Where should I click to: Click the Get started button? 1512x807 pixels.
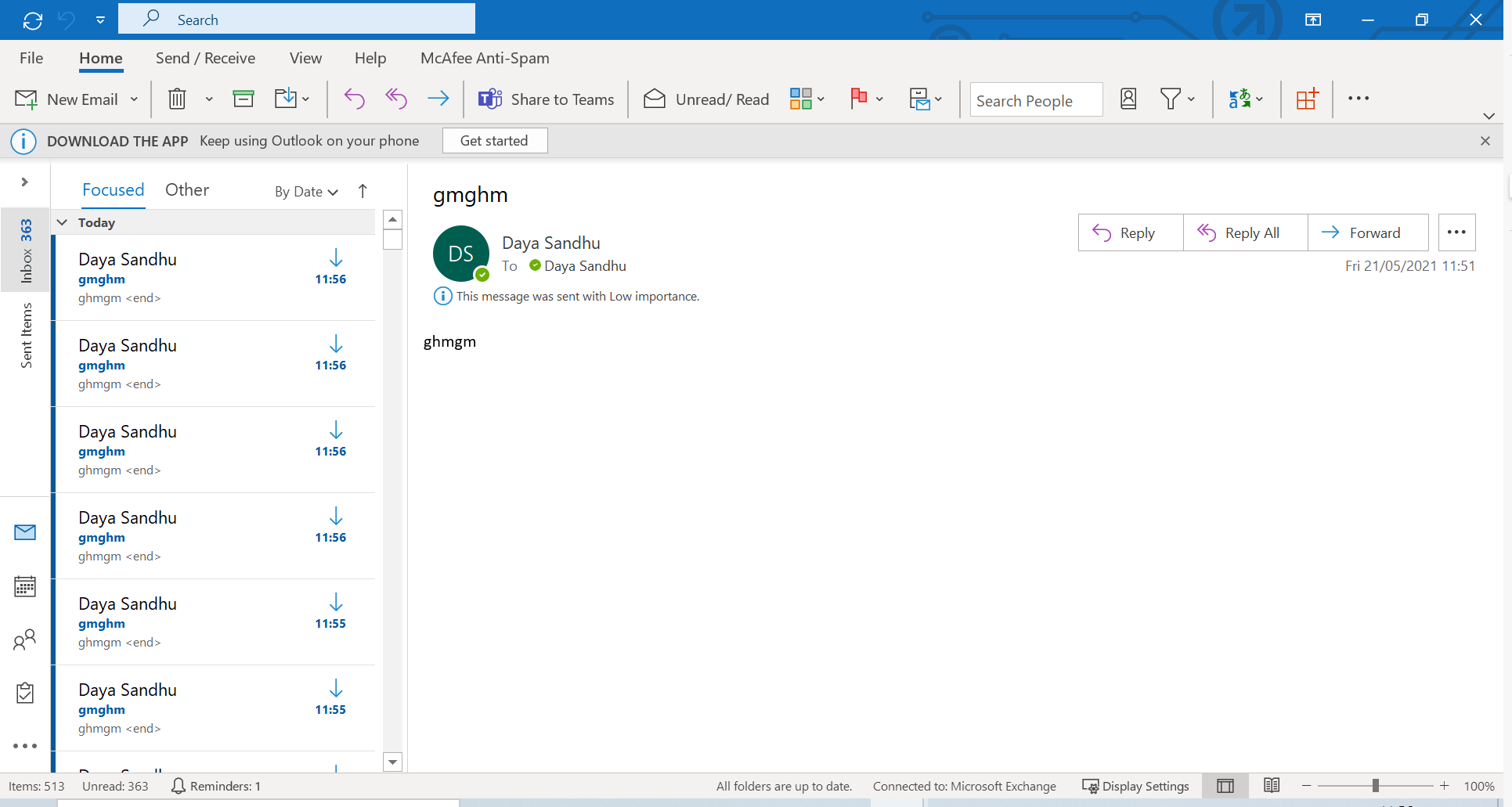(x=495, y=141)
